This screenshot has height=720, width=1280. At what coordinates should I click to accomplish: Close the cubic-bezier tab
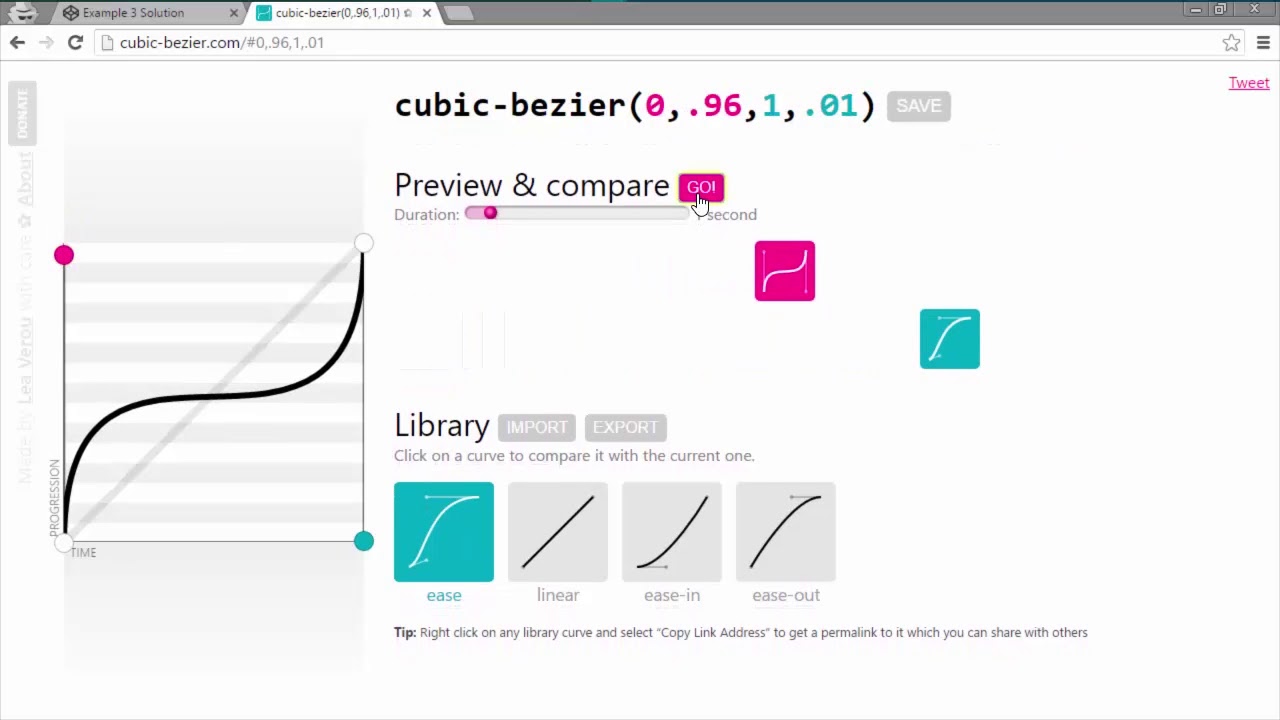pos(428,13)
